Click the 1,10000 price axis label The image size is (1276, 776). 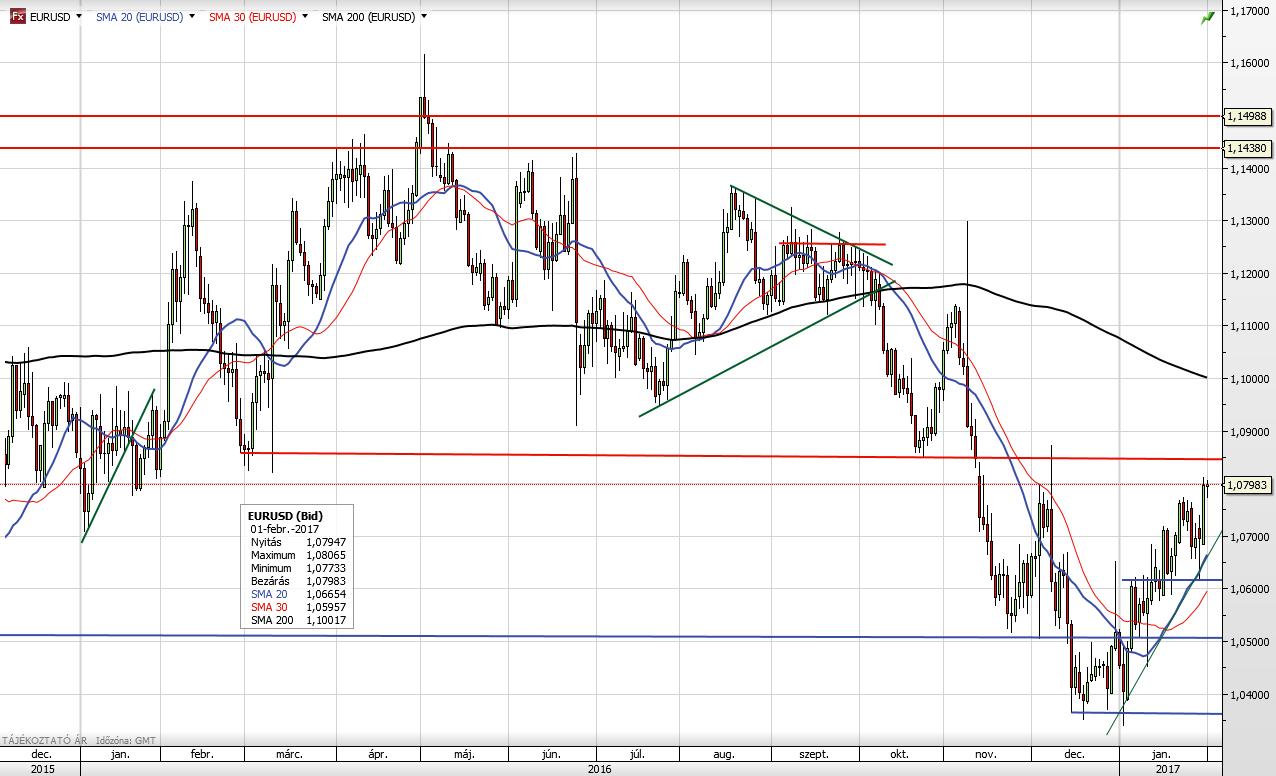point(1250,379)
